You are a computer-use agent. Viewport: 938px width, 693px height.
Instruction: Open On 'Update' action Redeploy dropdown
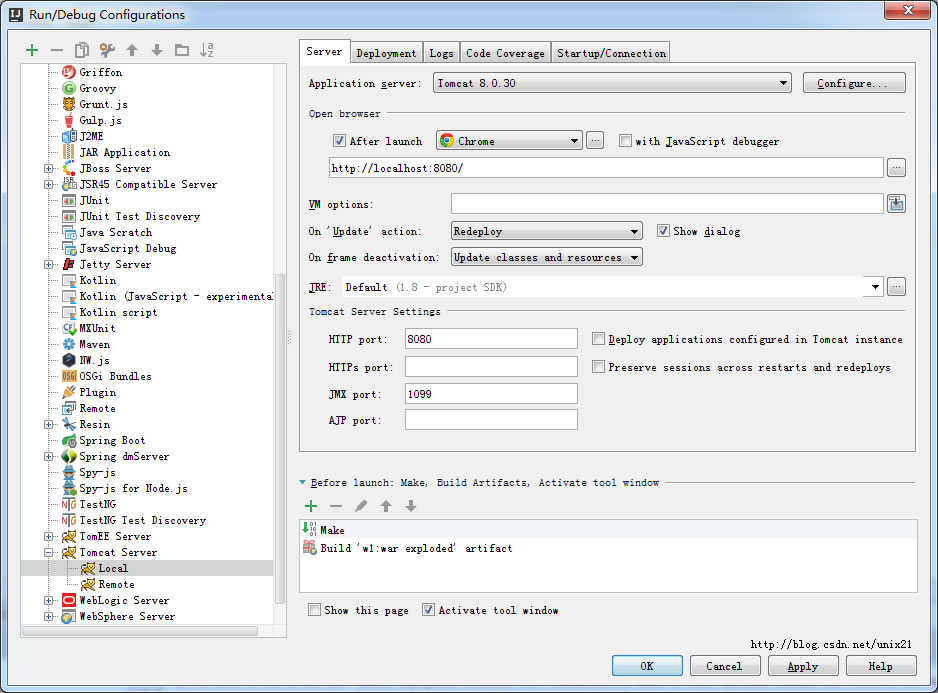point(547,230)
